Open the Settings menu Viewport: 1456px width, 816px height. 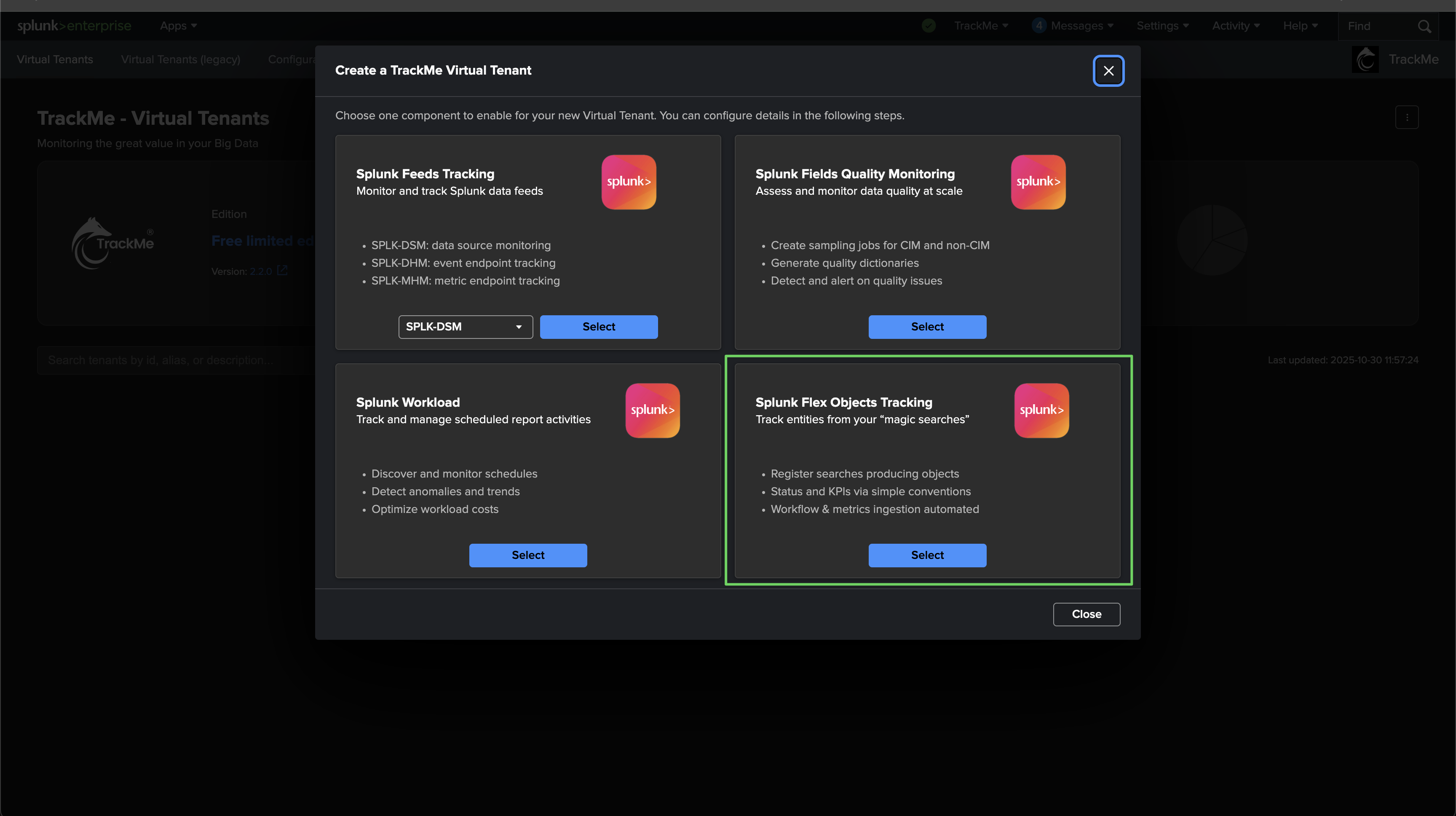(1162, 26)
